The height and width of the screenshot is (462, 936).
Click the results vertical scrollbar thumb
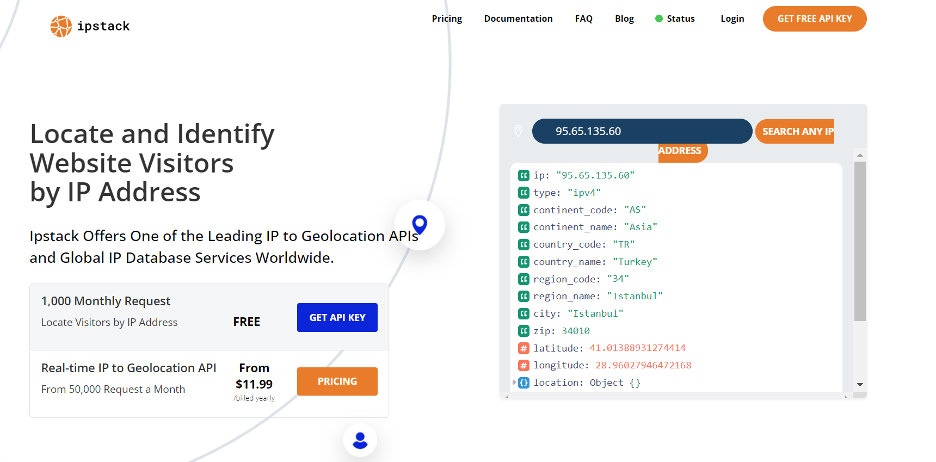860,241
